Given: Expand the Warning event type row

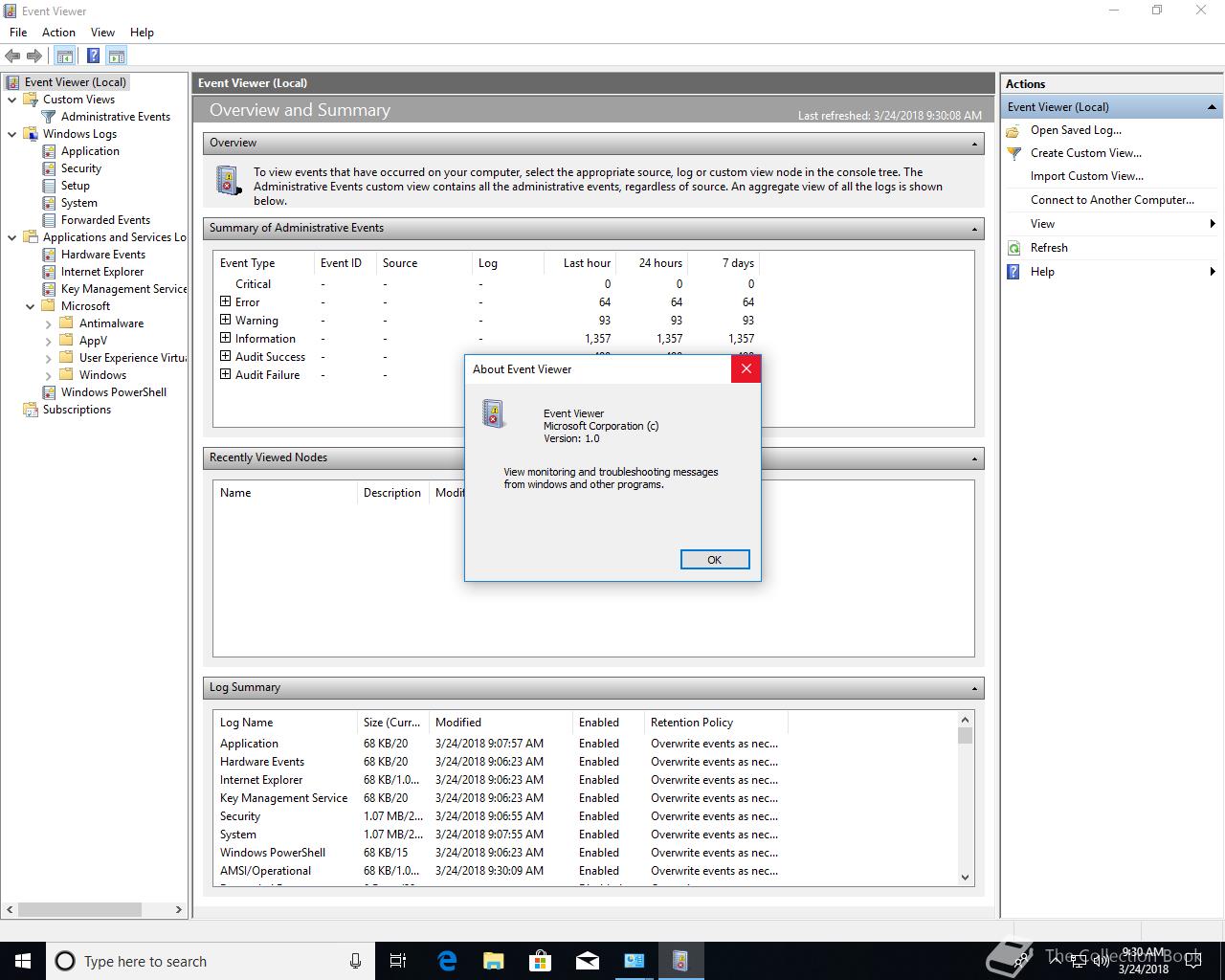Looking at the screenshot, I should point(225,320).
